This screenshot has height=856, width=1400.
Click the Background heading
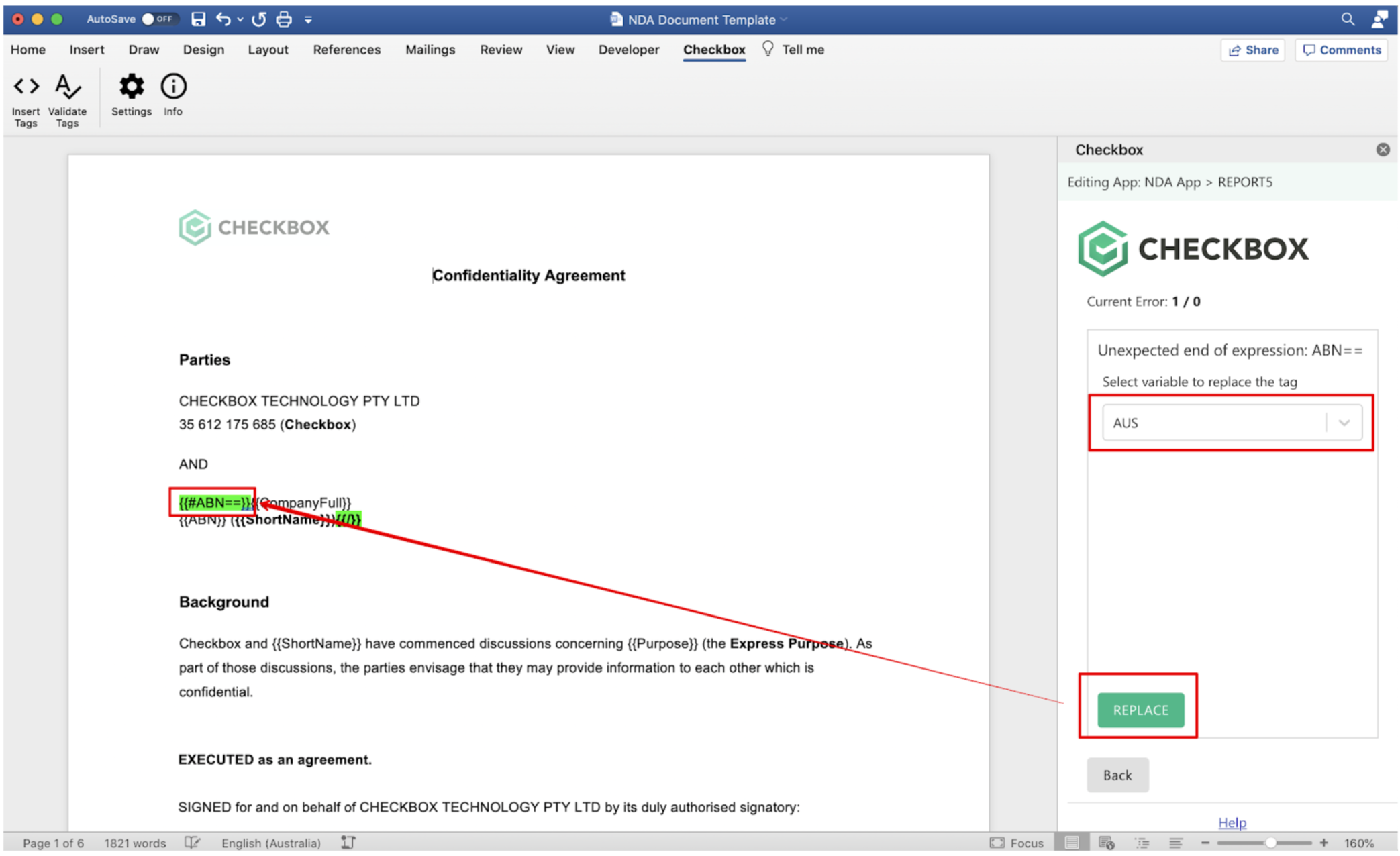(224, 602)
